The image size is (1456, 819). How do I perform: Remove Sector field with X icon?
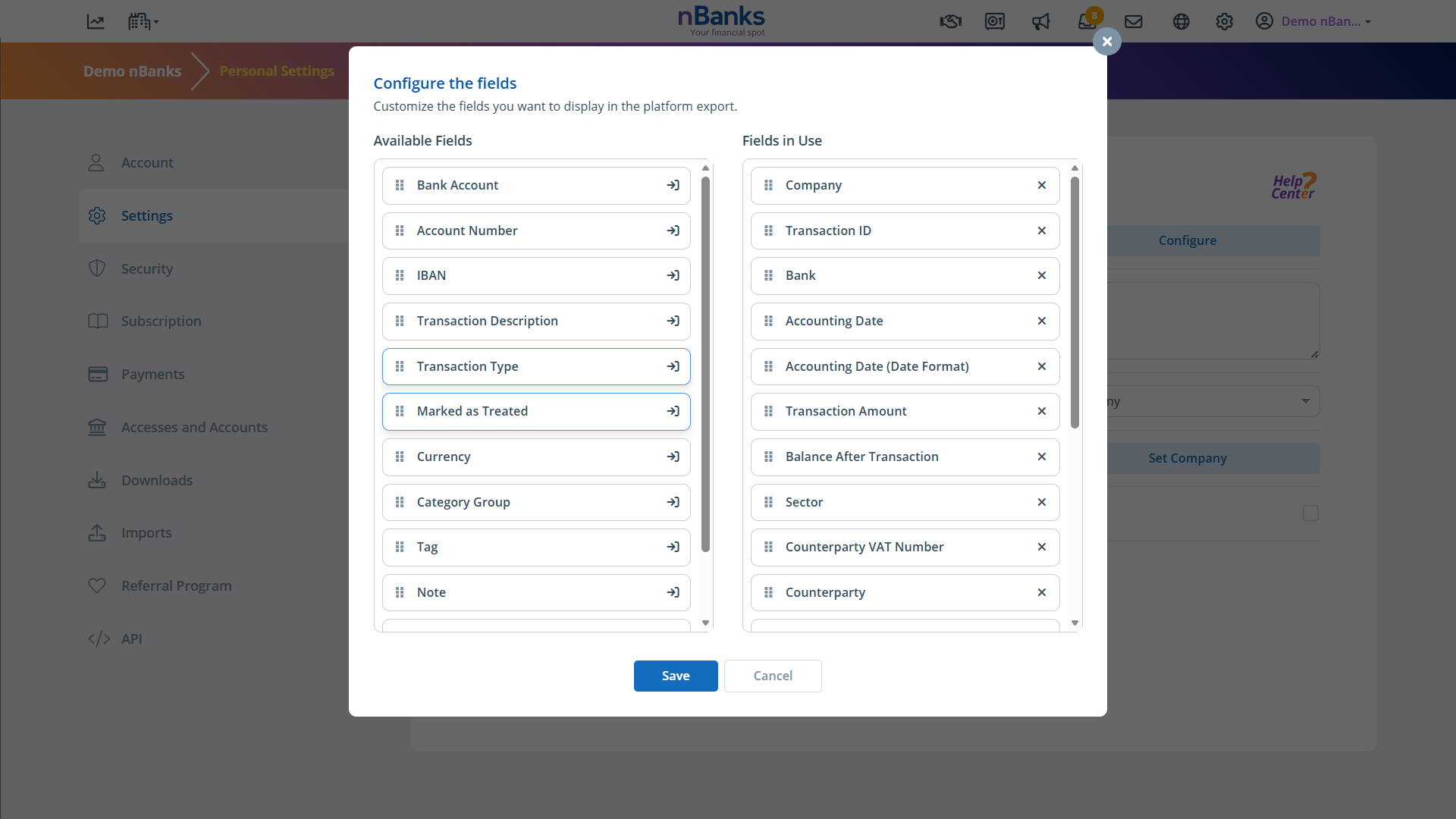coord(1041,503)
